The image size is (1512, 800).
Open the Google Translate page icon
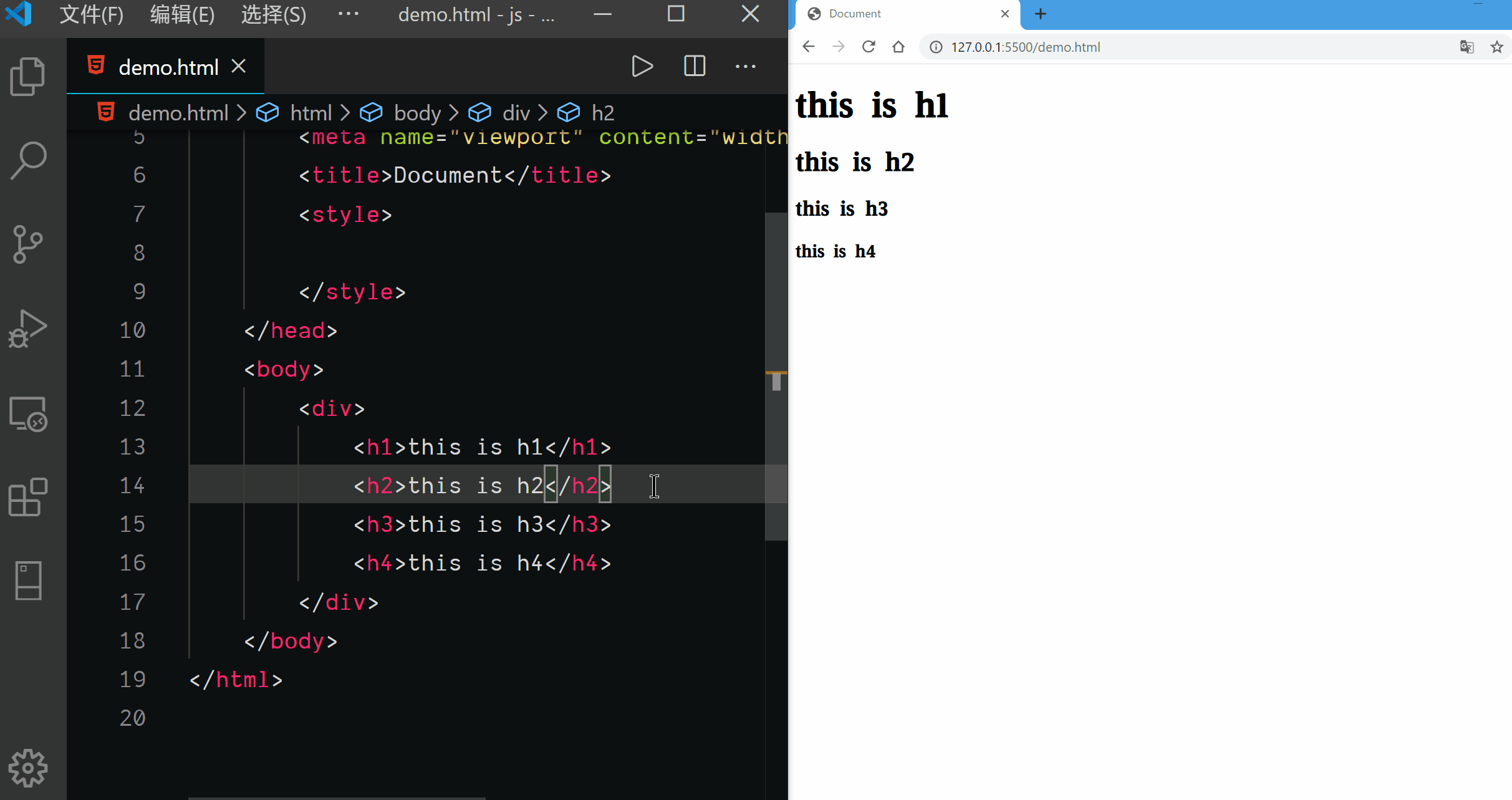click(x=1466, y=47)
